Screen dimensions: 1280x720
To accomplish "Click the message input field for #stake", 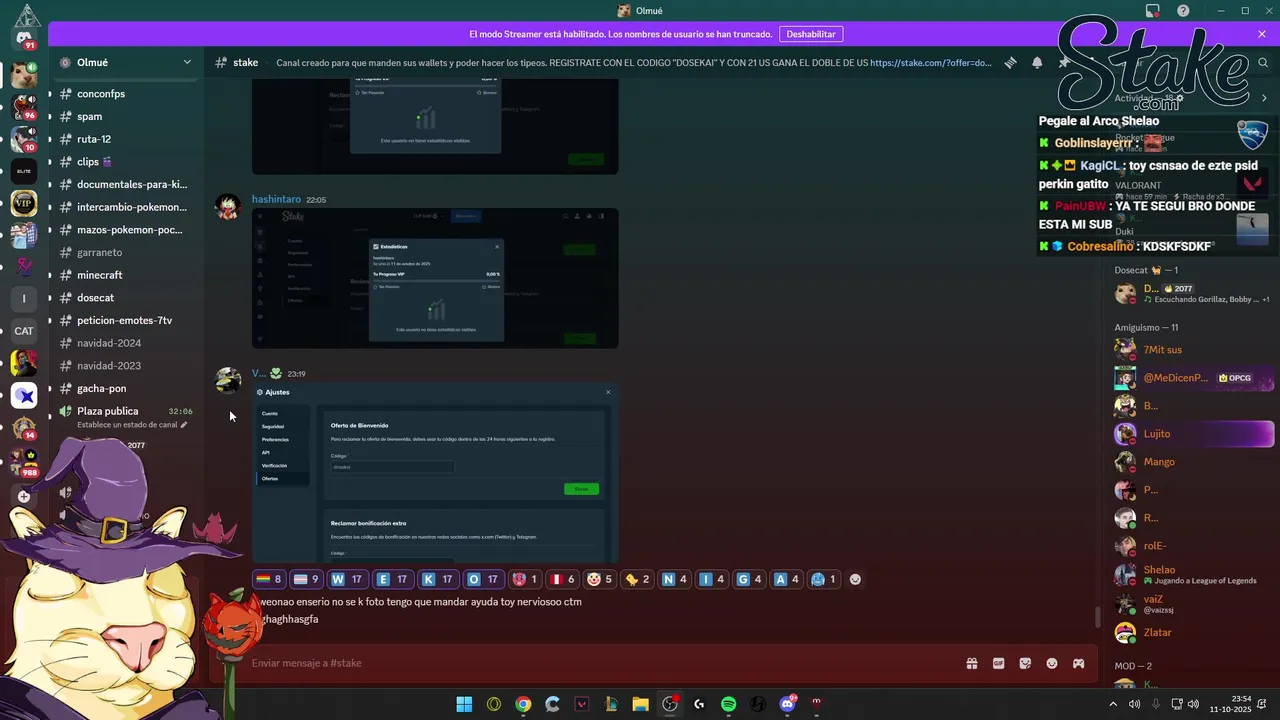I will pos(600,663).
